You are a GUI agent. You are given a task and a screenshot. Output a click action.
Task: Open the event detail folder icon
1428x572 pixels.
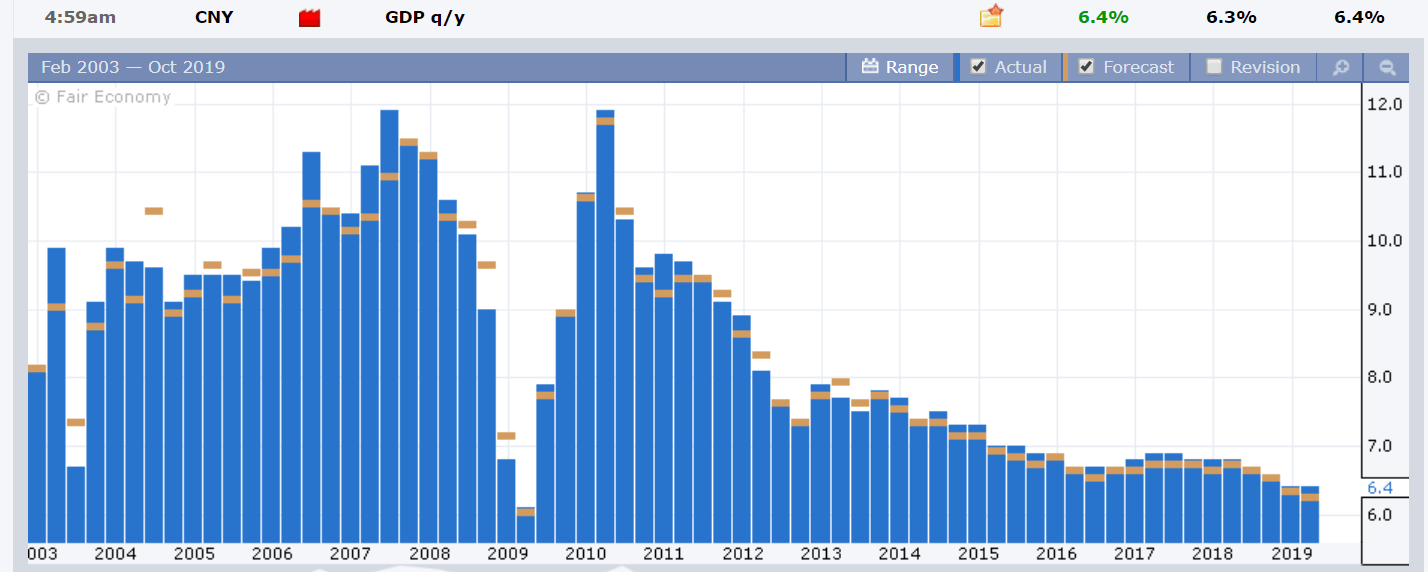point(991,17)
